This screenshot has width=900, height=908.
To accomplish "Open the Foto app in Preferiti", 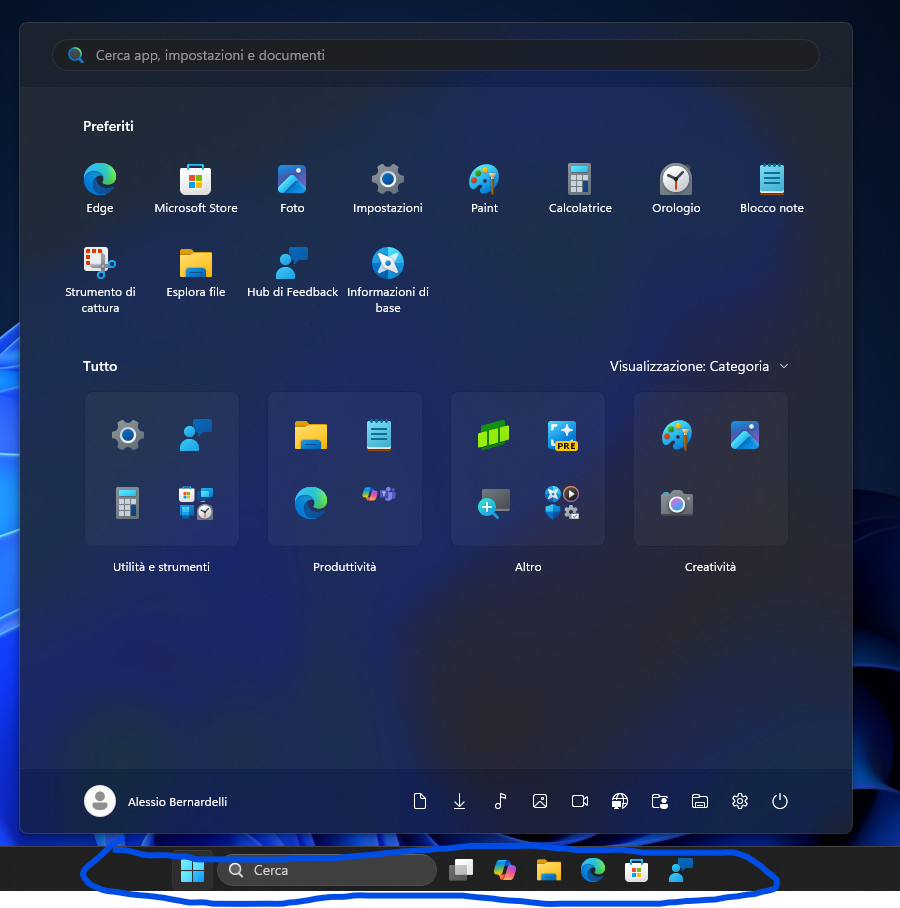I will (292, 189).
